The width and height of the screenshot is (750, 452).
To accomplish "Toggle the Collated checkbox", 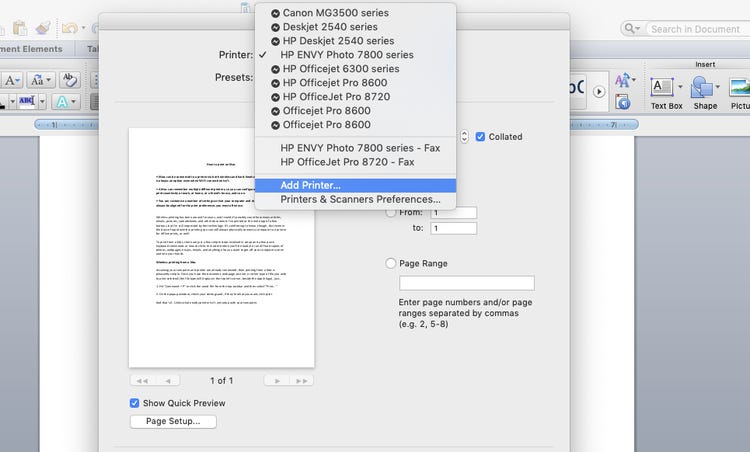I will point(480,137).
